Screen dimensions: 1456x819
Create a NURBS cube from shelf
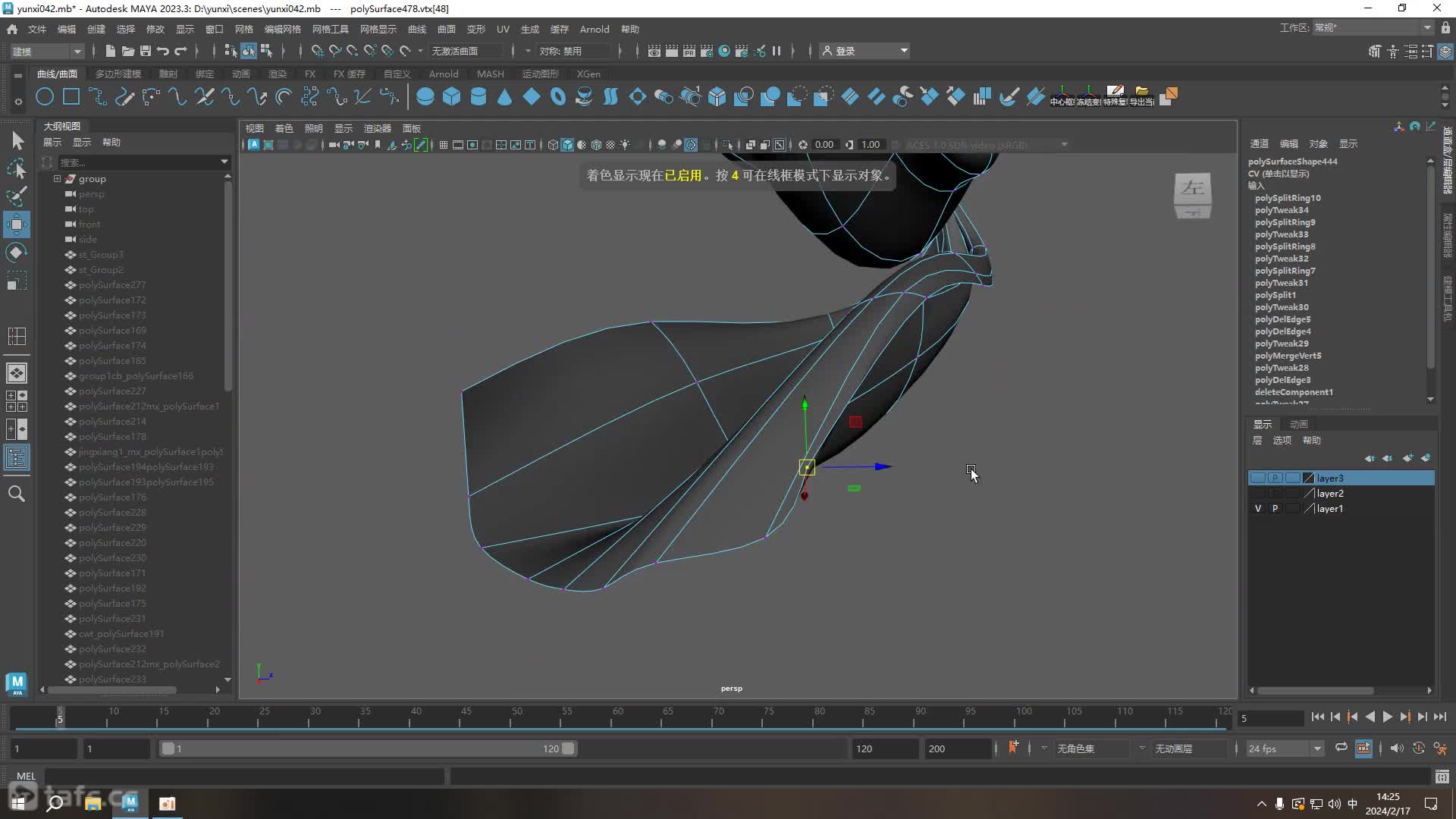[452, 97]
